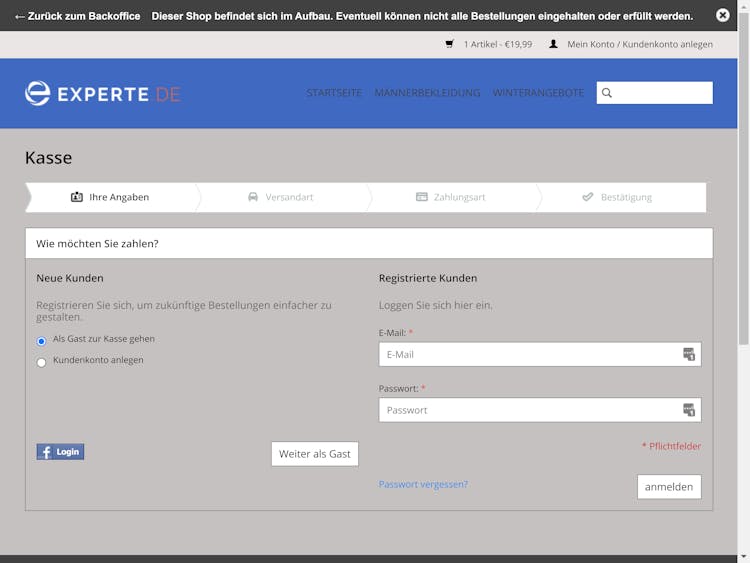Click the anmelden button
Screen dimensions: 750x563
(x=669, y=487)
